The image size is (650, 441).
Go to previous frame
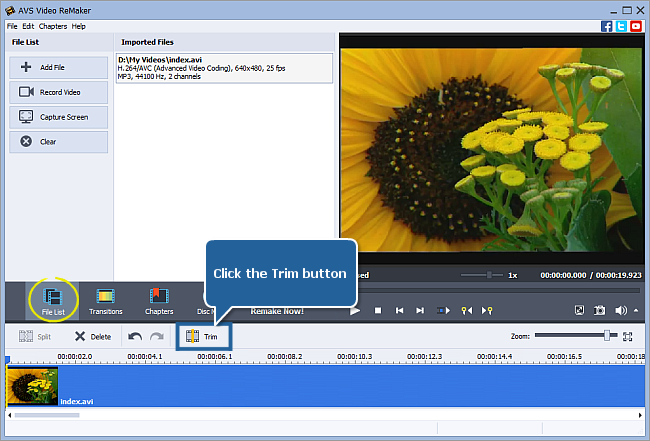click(399, 310)
